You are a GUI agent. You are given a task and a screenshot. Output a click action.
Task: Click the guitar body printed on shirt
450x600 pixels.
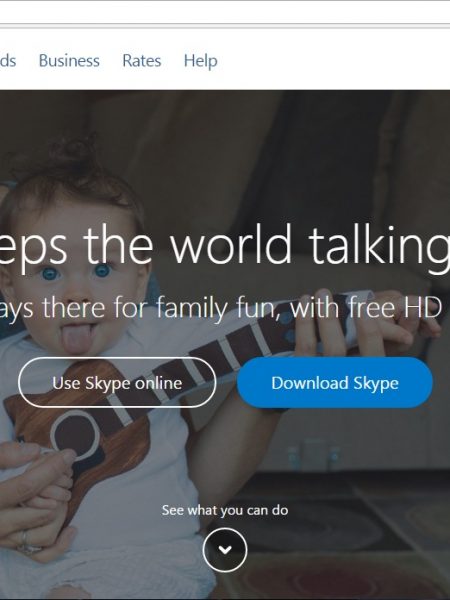click(77, 432)
